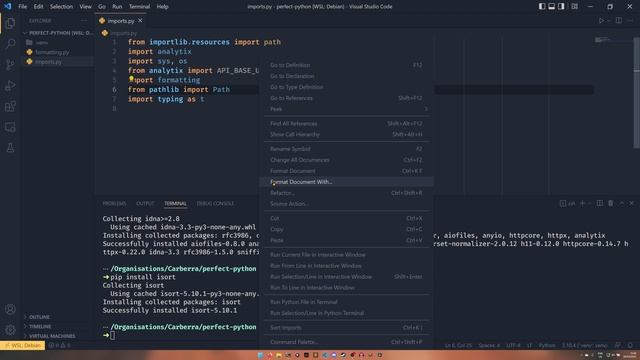Expand the Peek submenu

pos(346,109)
